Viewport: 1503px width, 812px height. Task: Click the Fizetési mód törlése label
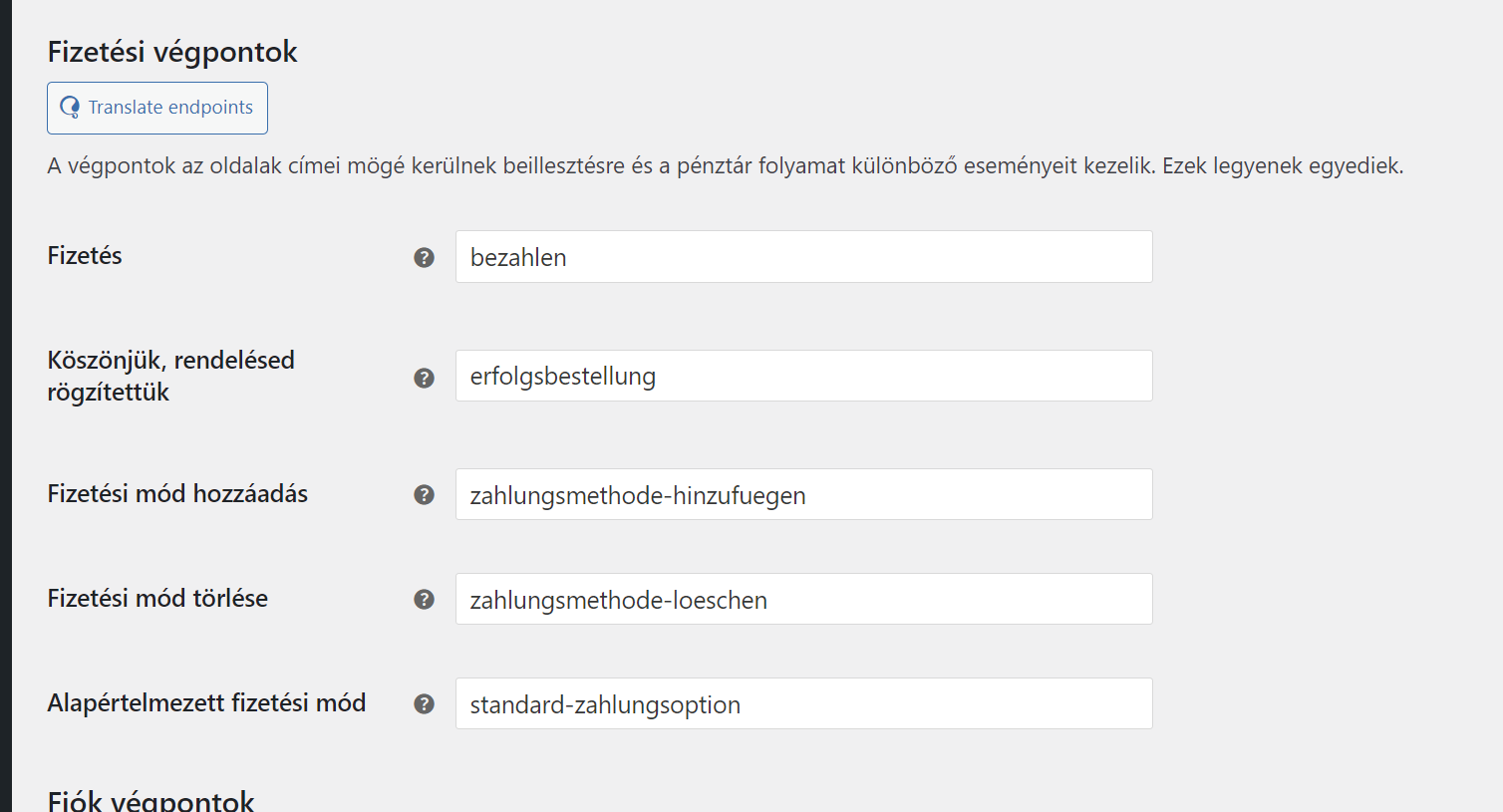[157, 599]
